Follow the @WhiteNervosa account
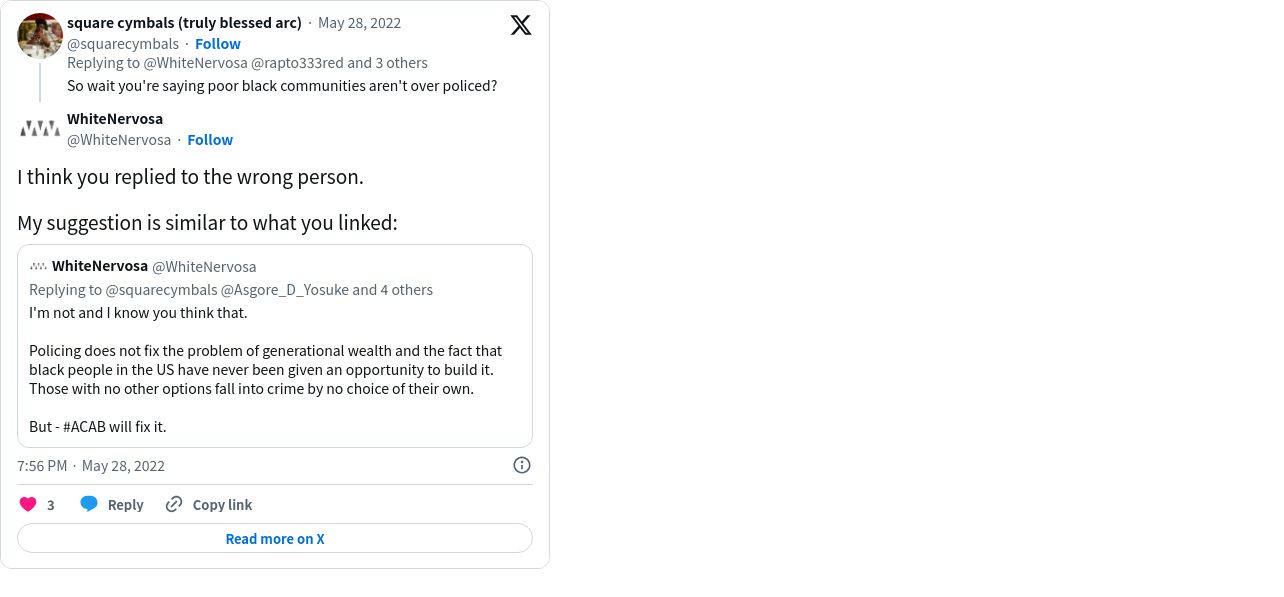1284x597 pixels. click(x=210, y=139)
